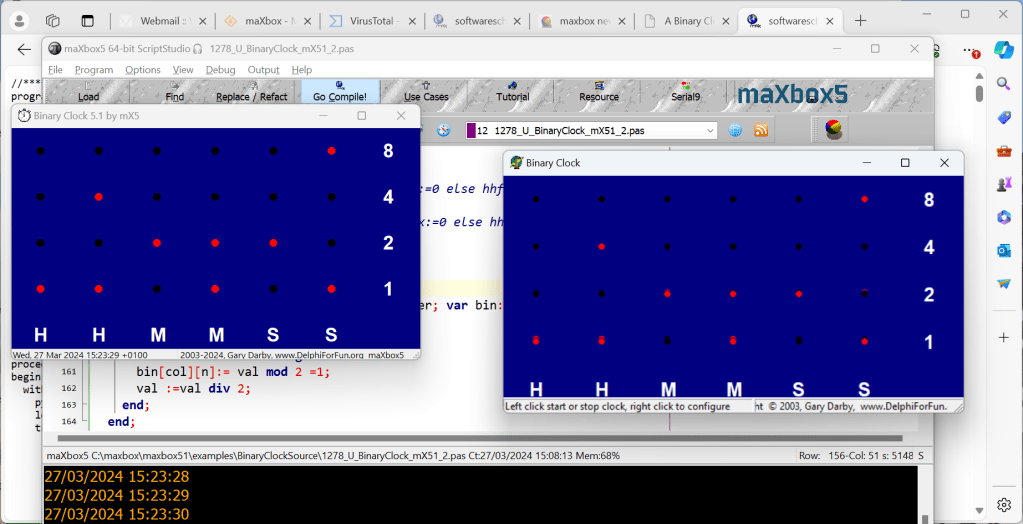Open the Resource toolbar item

point(598,92)
